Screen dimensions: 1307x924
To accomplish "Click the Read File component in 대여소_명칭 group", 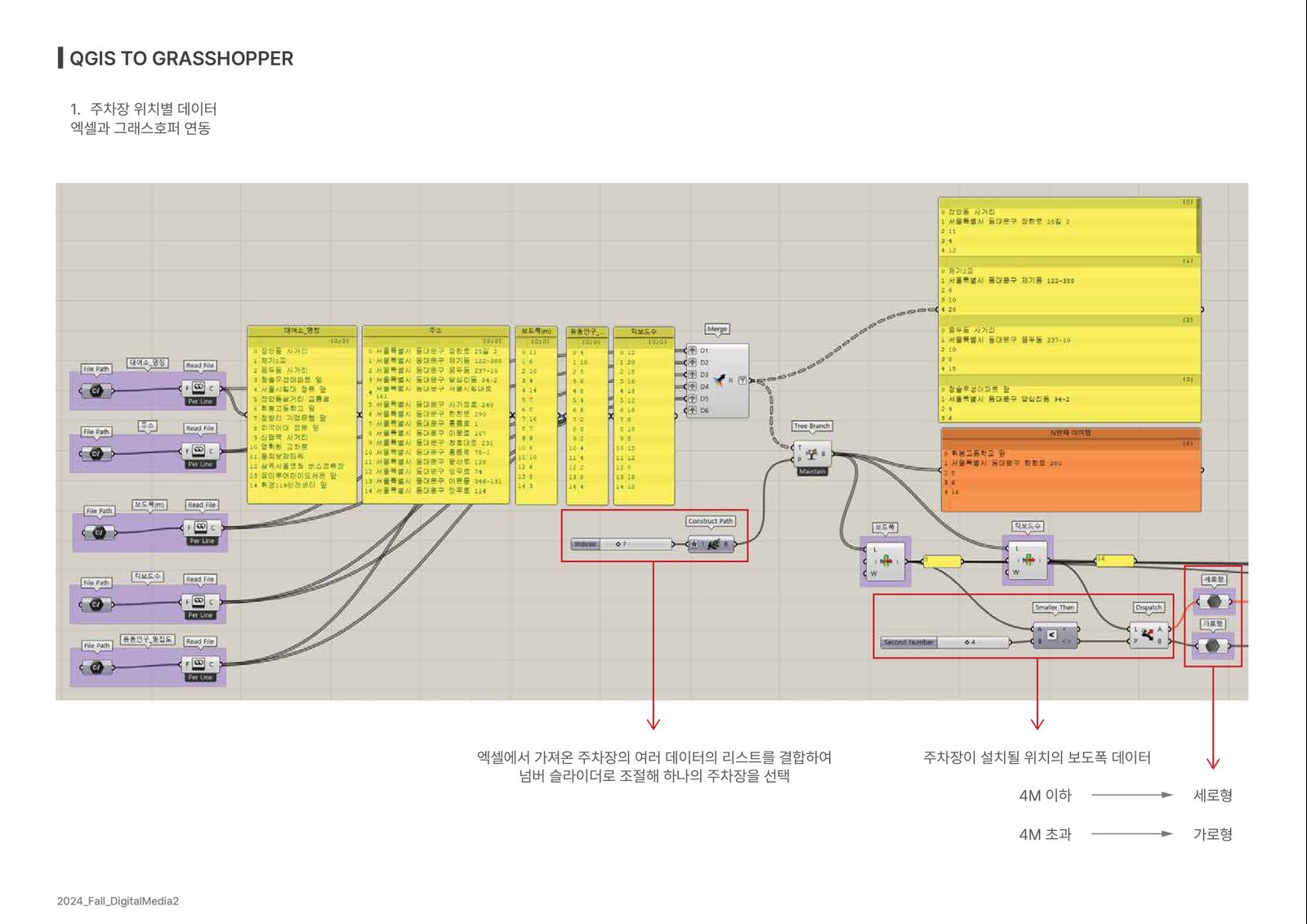I will [x=200, y=388].
